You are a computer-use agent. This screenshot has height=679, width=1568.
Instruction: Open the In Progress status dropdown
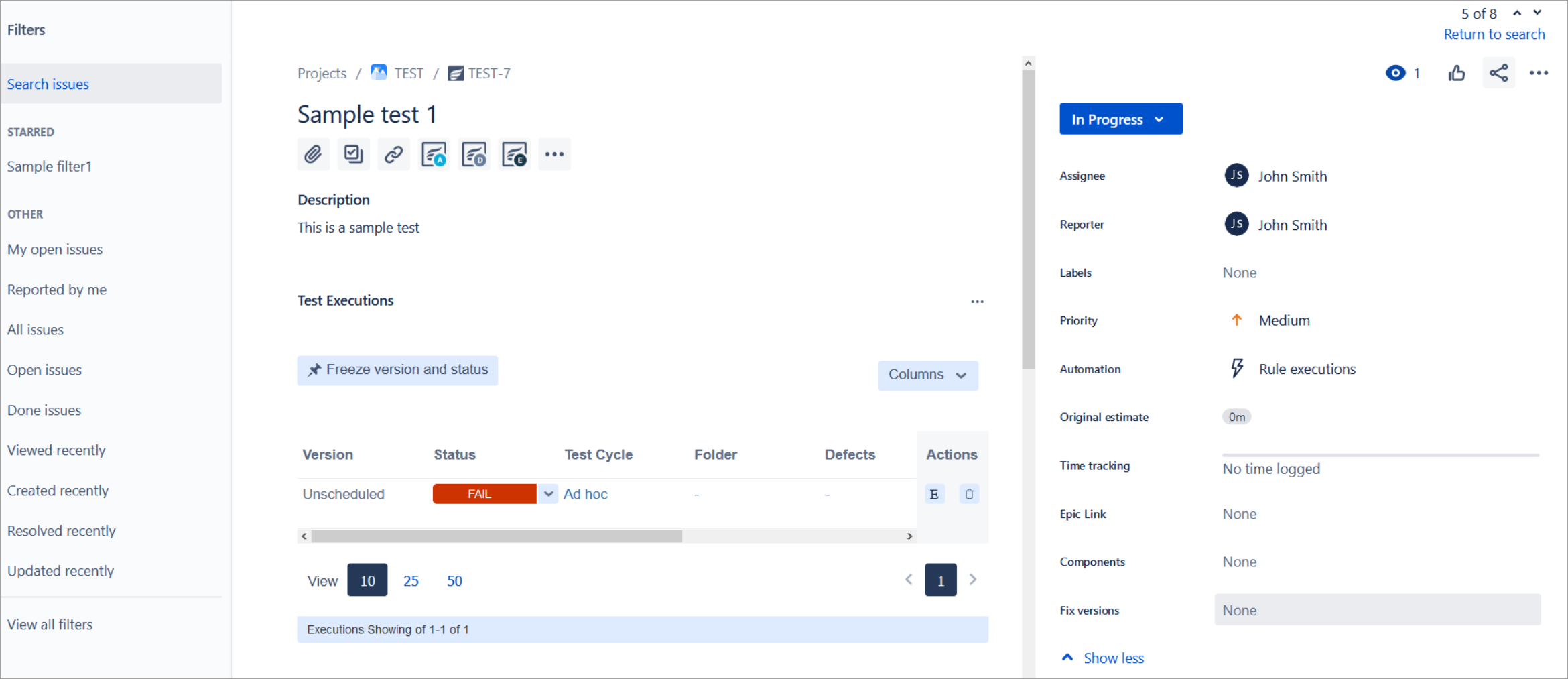1120,119
